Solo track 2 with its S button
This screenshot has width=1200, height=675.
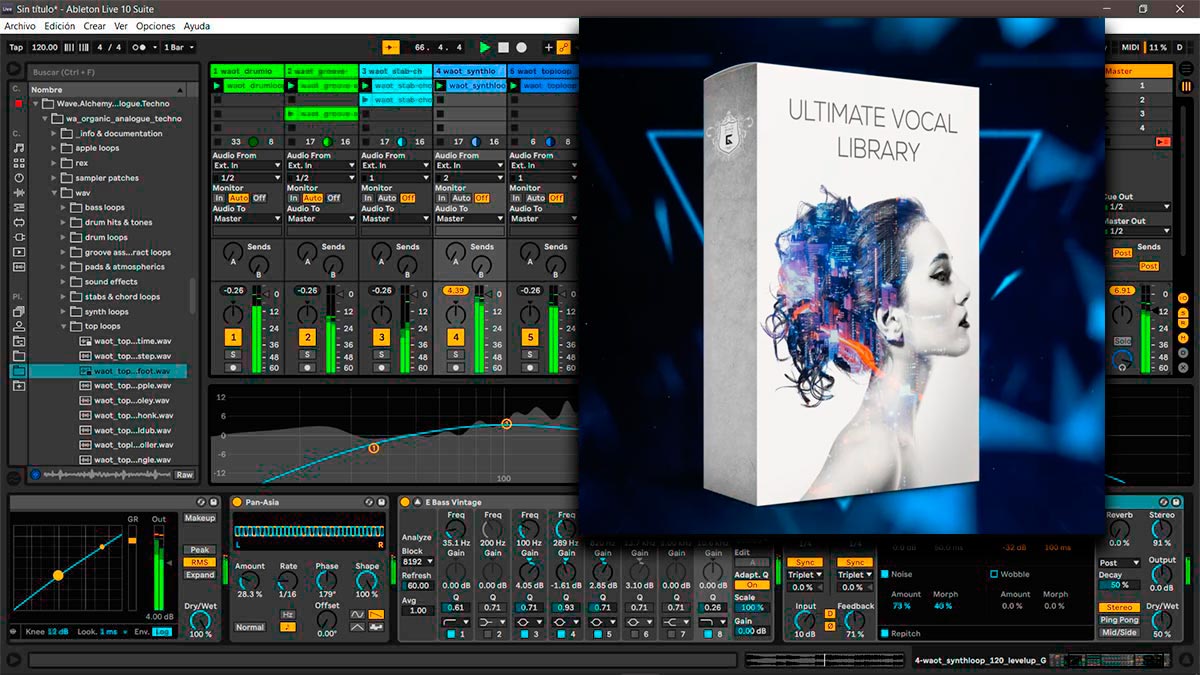point(307,355)
